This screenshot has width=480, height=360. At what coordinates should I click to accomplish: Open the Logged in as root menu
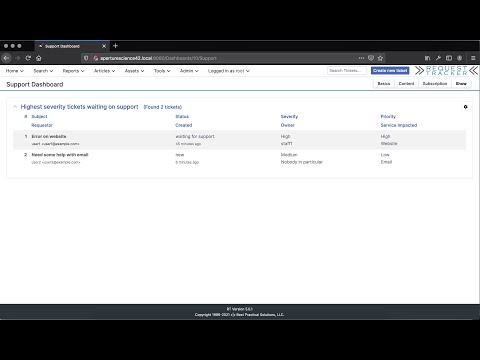point(229,71)
